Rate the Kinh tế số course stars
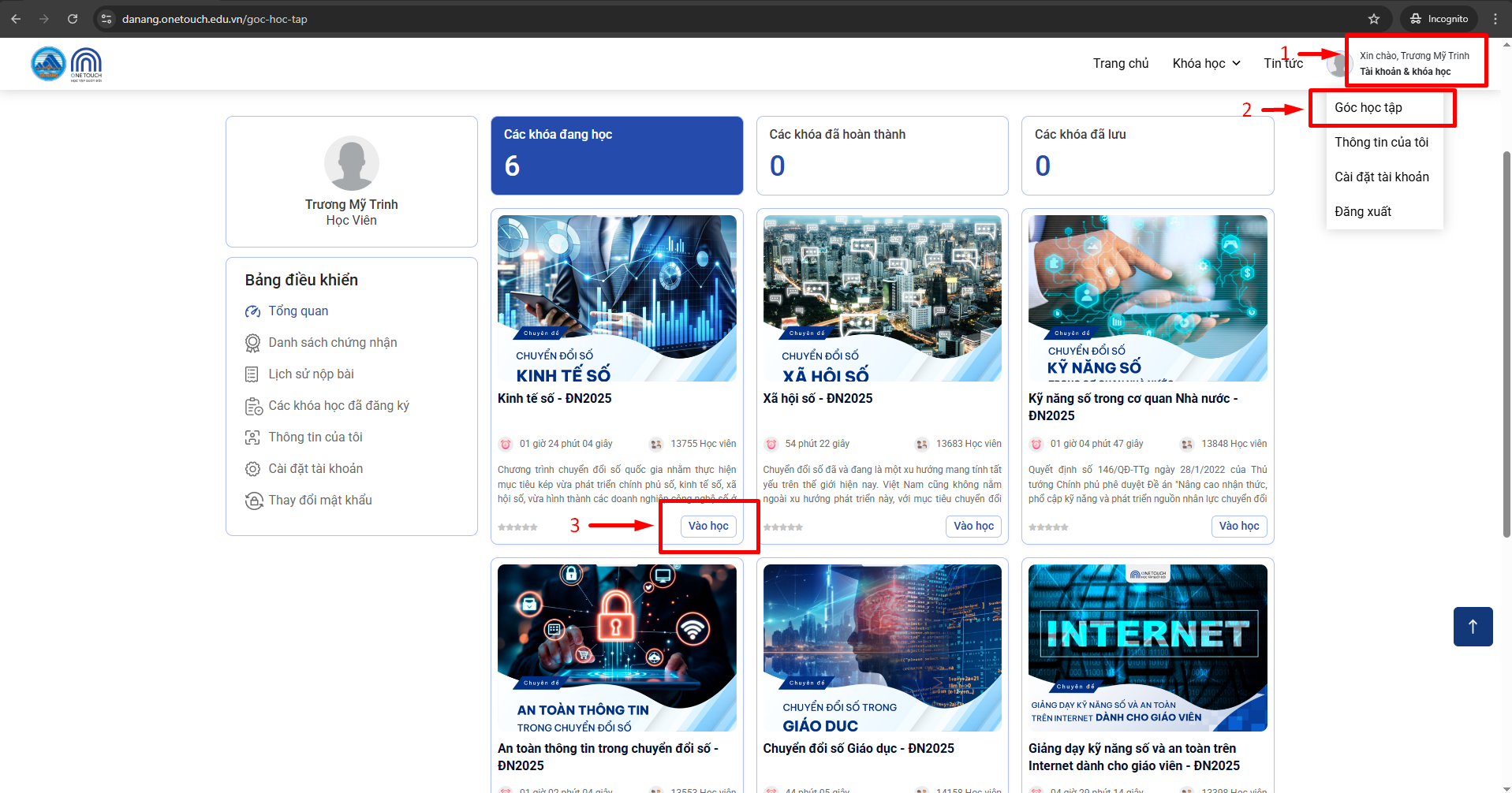Screen dimensions: 1512x793 pos(518,527)
